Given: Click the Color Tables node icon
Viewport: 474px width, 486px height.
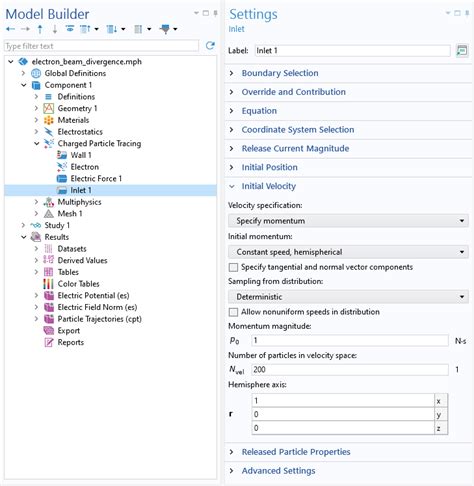Looking at the screenshot, I should point(49,284).
